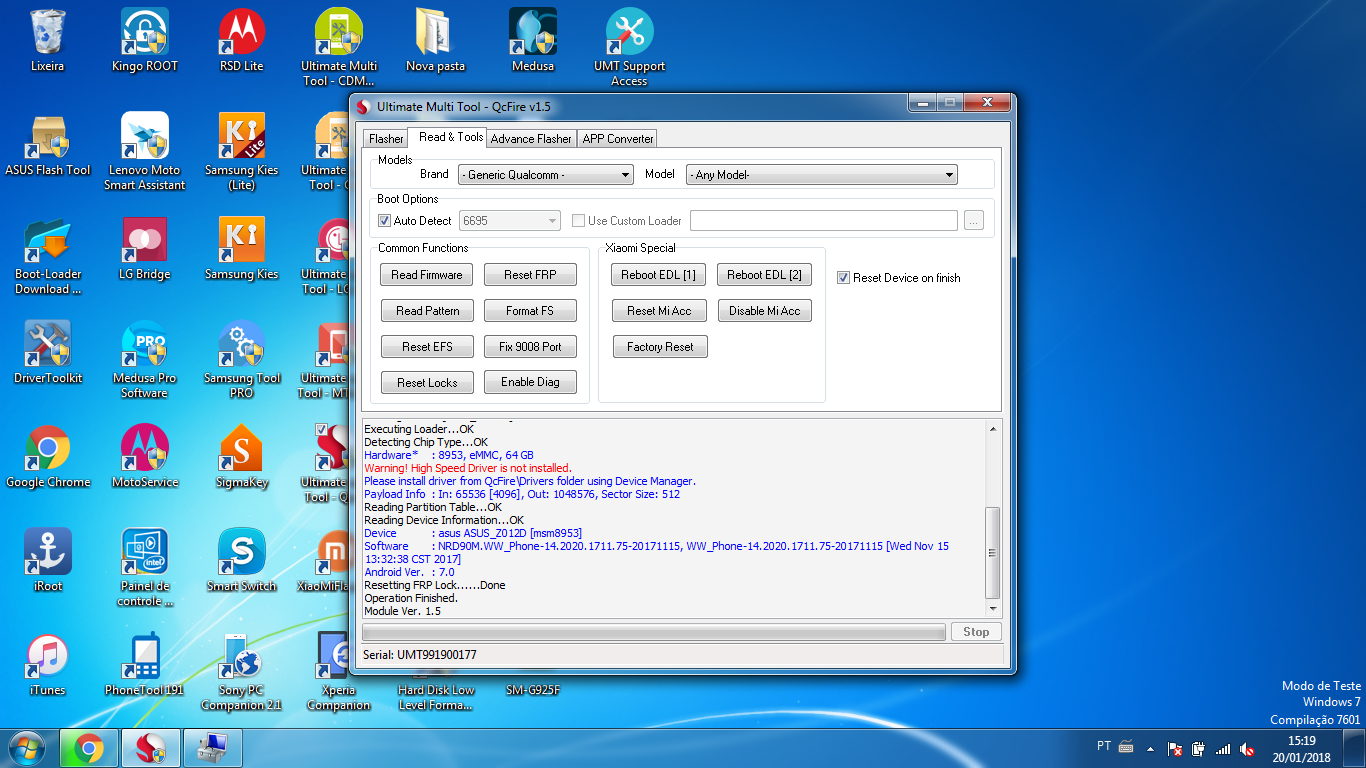Open Google Chrome desktop shortcut

pyautogui.click(x=47, y=457)
